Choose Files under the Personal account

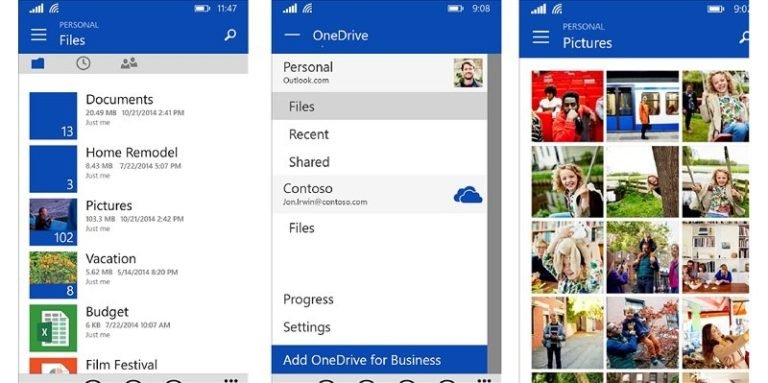[380, 106]
